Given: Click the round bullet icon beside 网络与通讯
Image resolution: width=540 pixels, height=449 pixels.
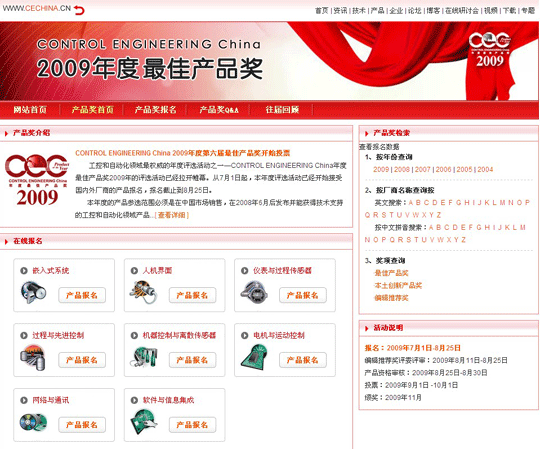Looking at the screenshot, I should pyautogui.click(x=24, y=400).
